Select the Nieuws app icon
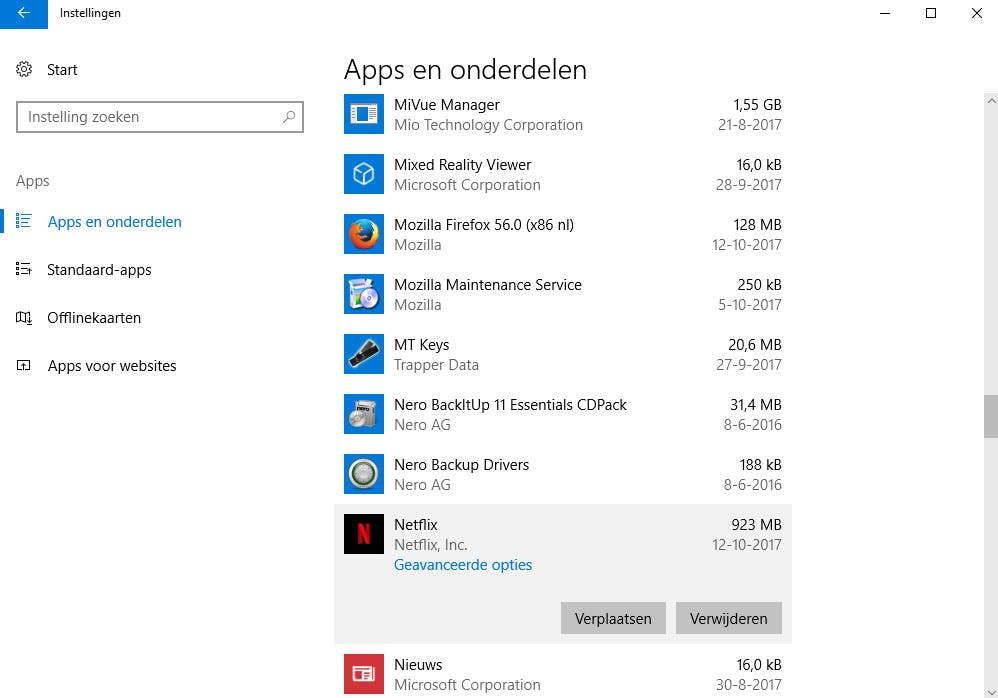 click(363, 674)
